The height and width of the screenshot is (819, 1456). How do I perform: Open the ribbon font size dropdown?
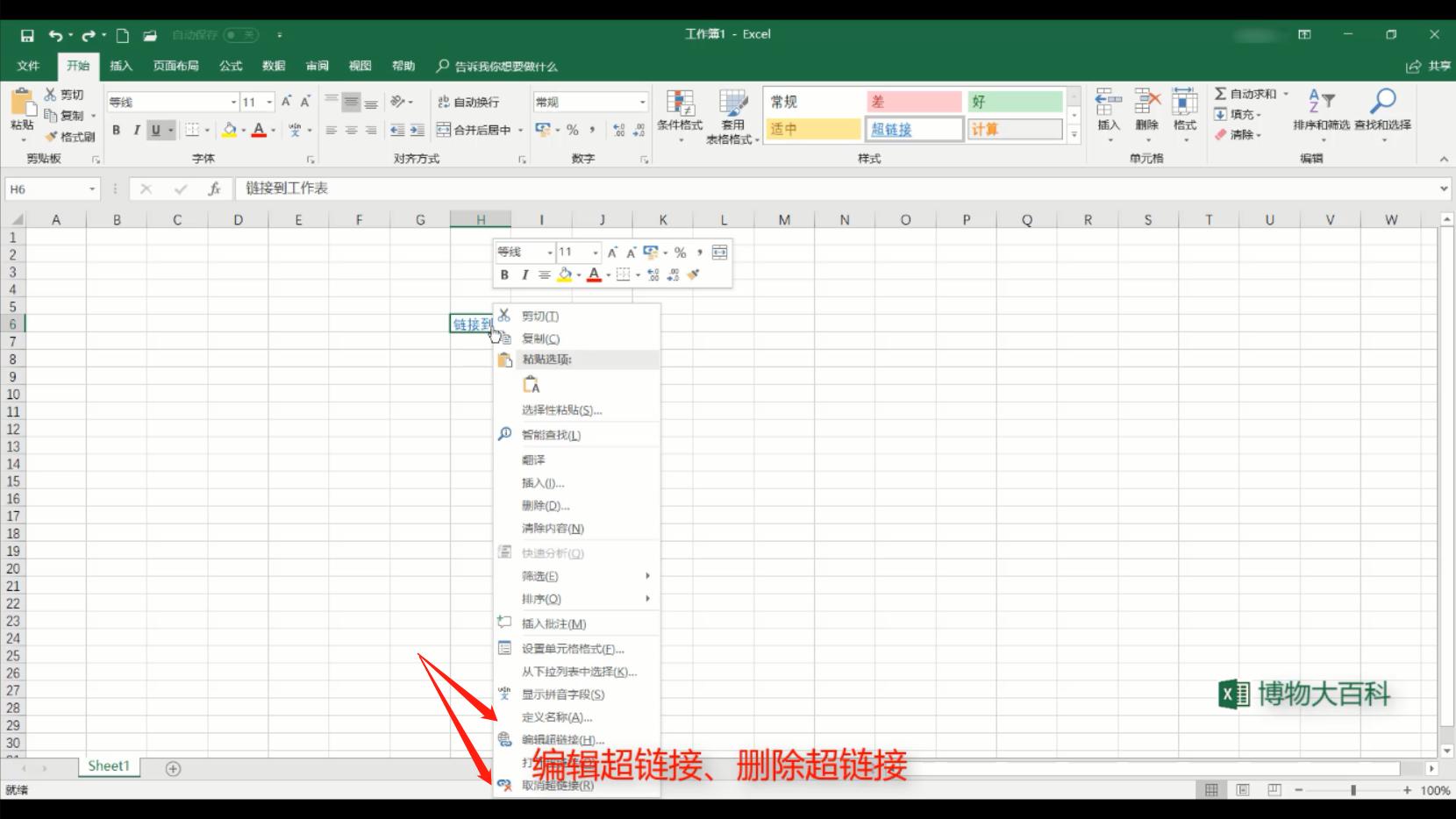tap(269, 103)
